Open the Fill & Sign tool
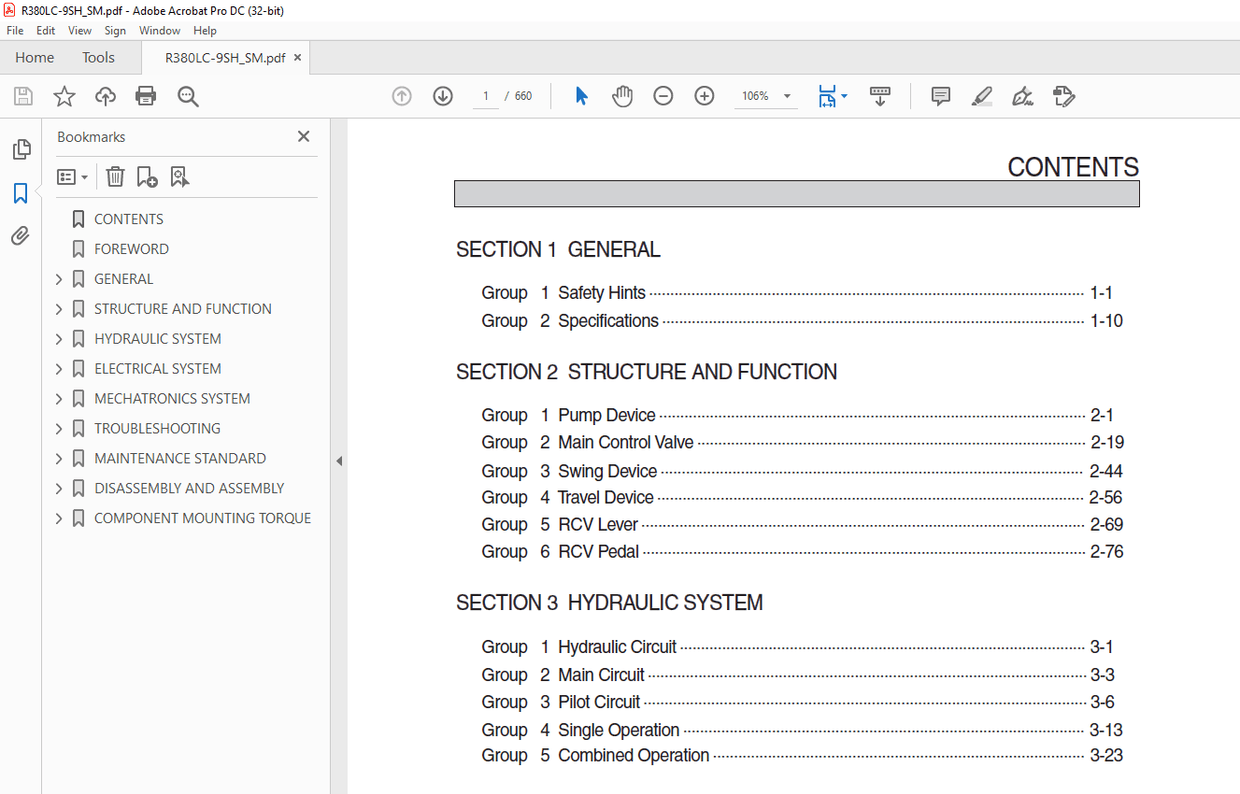1240x794 pixels. pos(1022,96)
